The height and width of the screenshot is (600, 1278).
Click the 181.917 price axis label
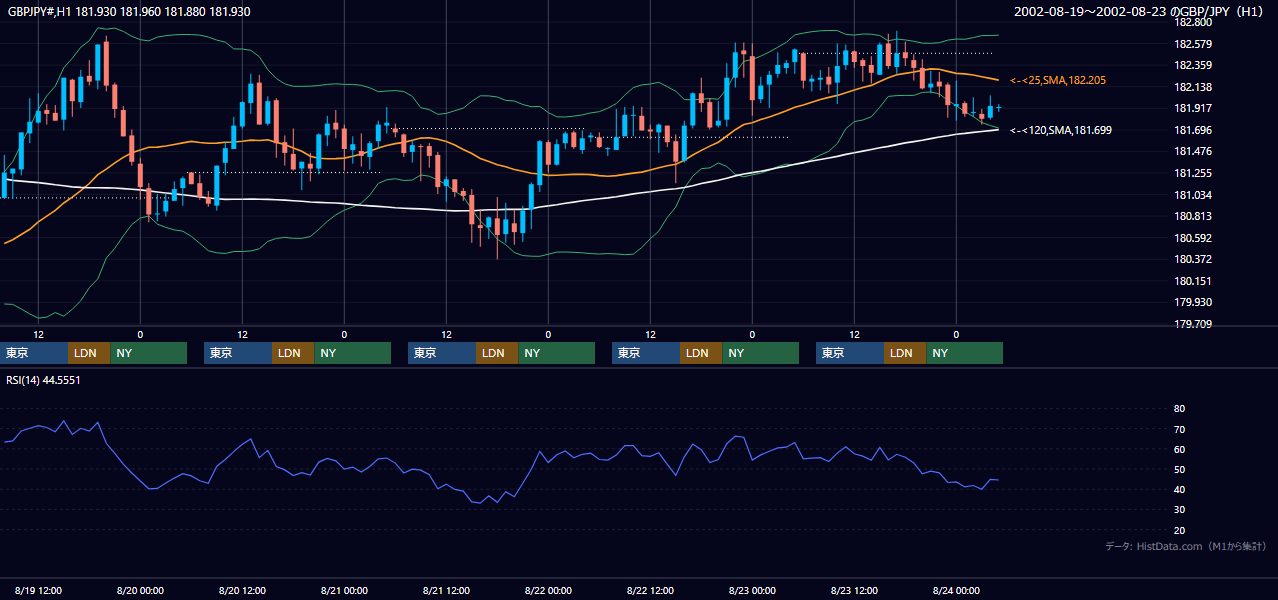pyautogui.click(x=1193, y=108)
